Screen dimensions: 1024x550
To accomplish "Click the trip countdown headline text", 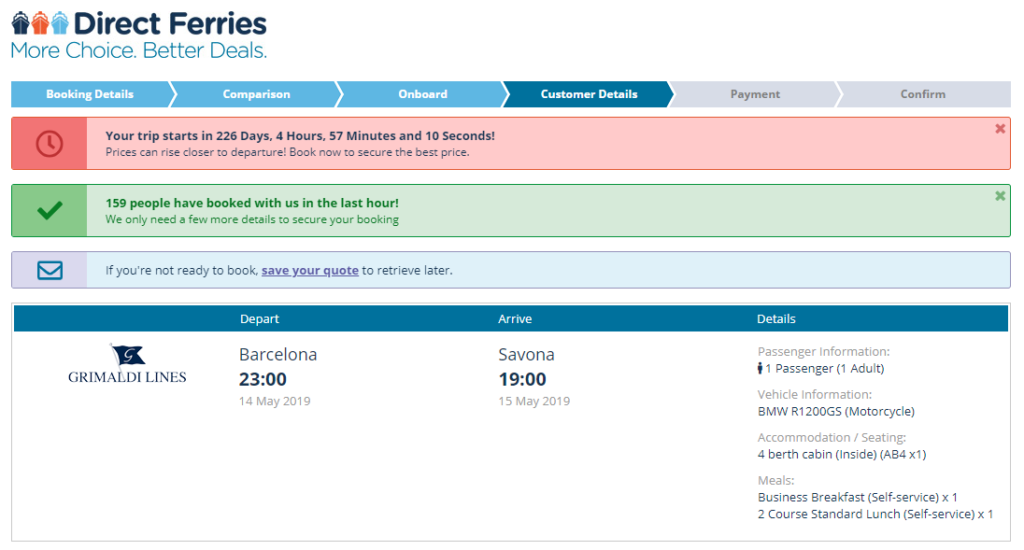I will (300, 136).
